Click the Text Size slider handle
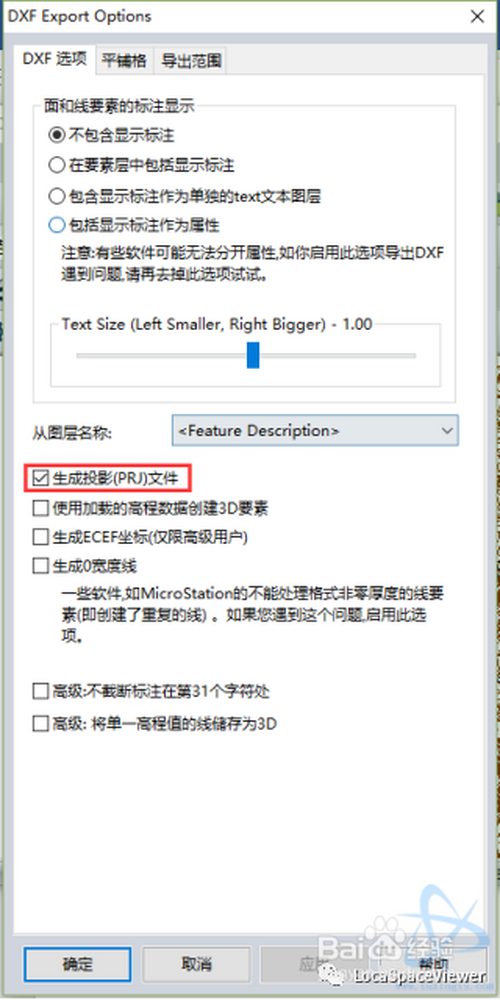The width and height of the screenshot is (500, 1000). point(253,355)
